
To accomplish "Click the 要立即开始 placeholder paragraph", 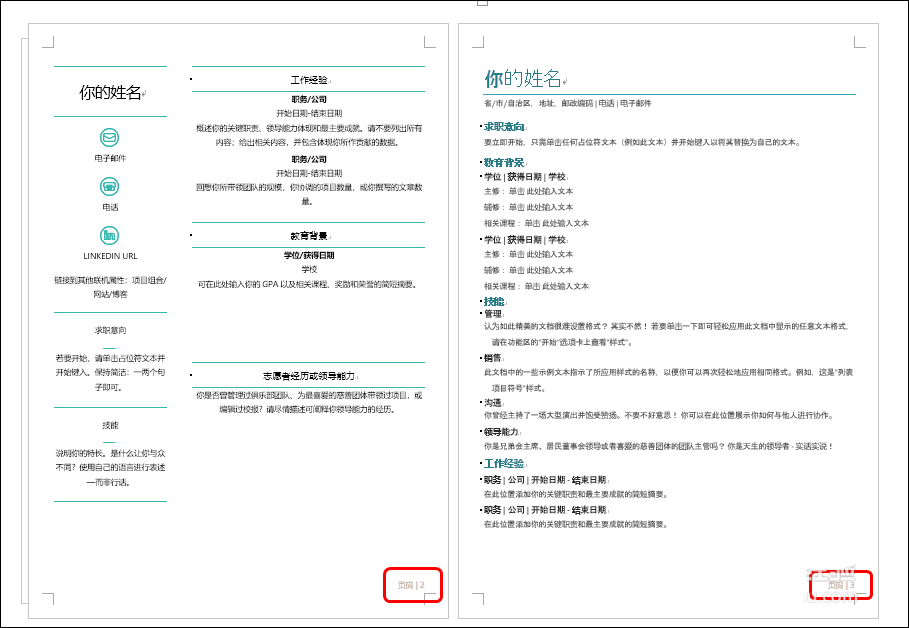I will coord(642,142).
